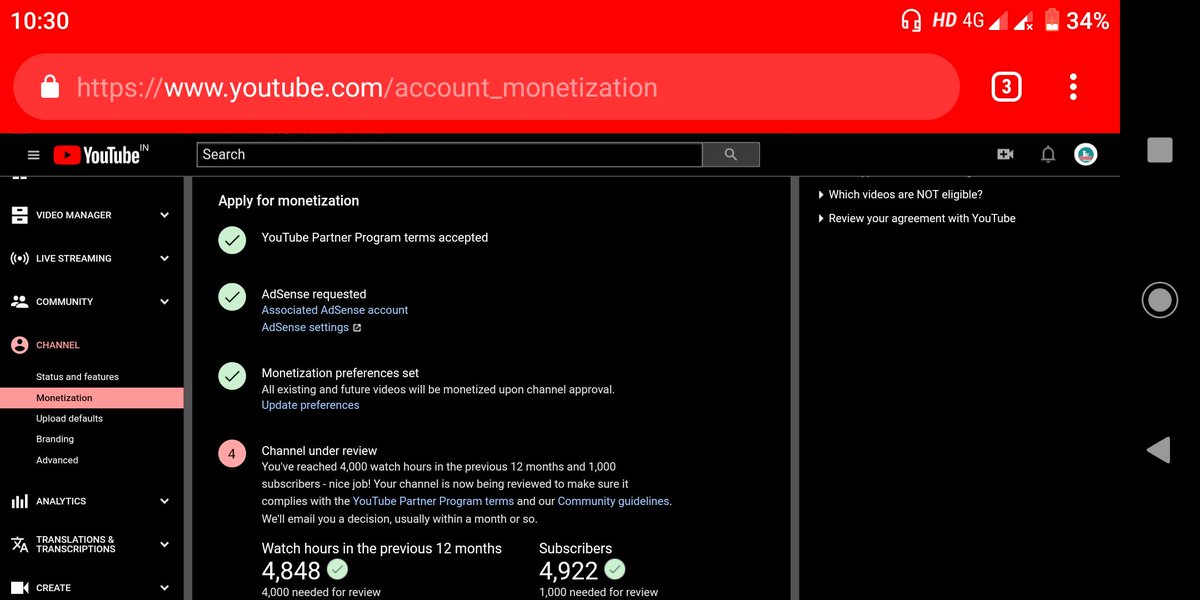The width and height of the screenshot is (1200, 600).
Task: Expand the Community section chevron
Action: click(164, 301)
